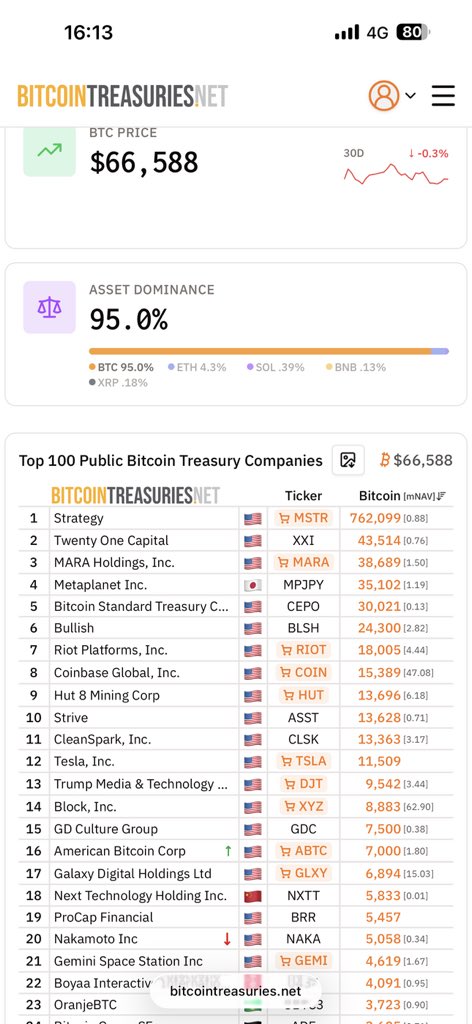Click the Ticker column header
Image resolution: width=472 pixels, height=1024 pixels.
[304, 496]
